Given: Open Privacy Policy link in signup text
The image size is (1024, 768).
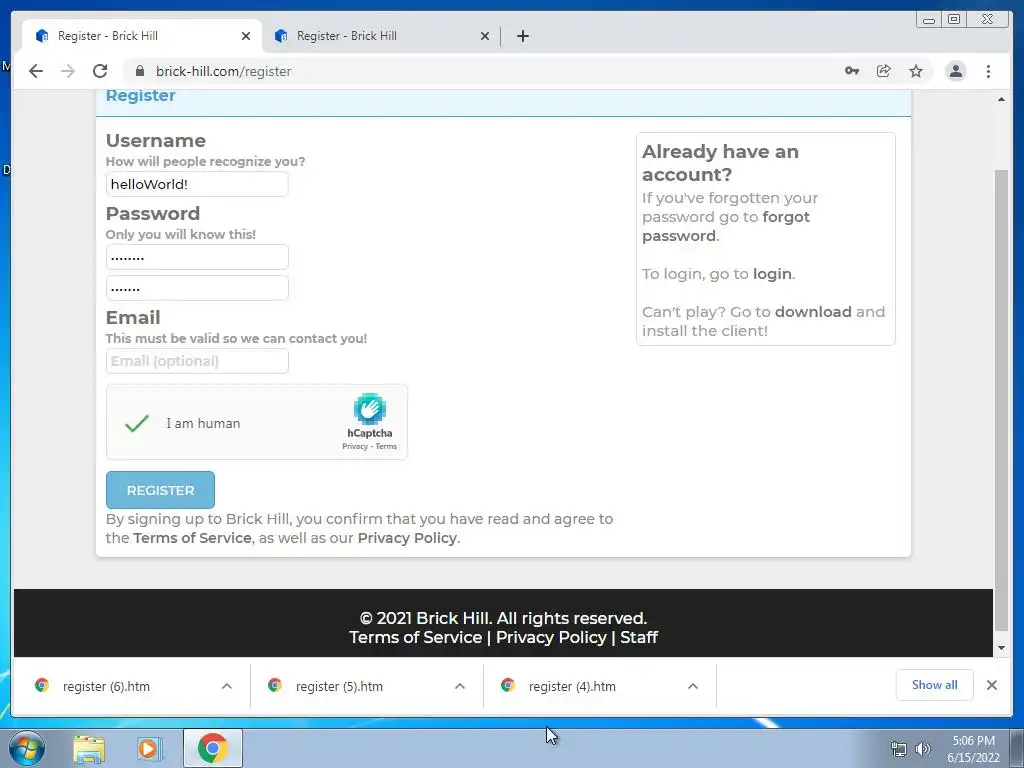Looking at the screenshot, I should pos(407,538).
